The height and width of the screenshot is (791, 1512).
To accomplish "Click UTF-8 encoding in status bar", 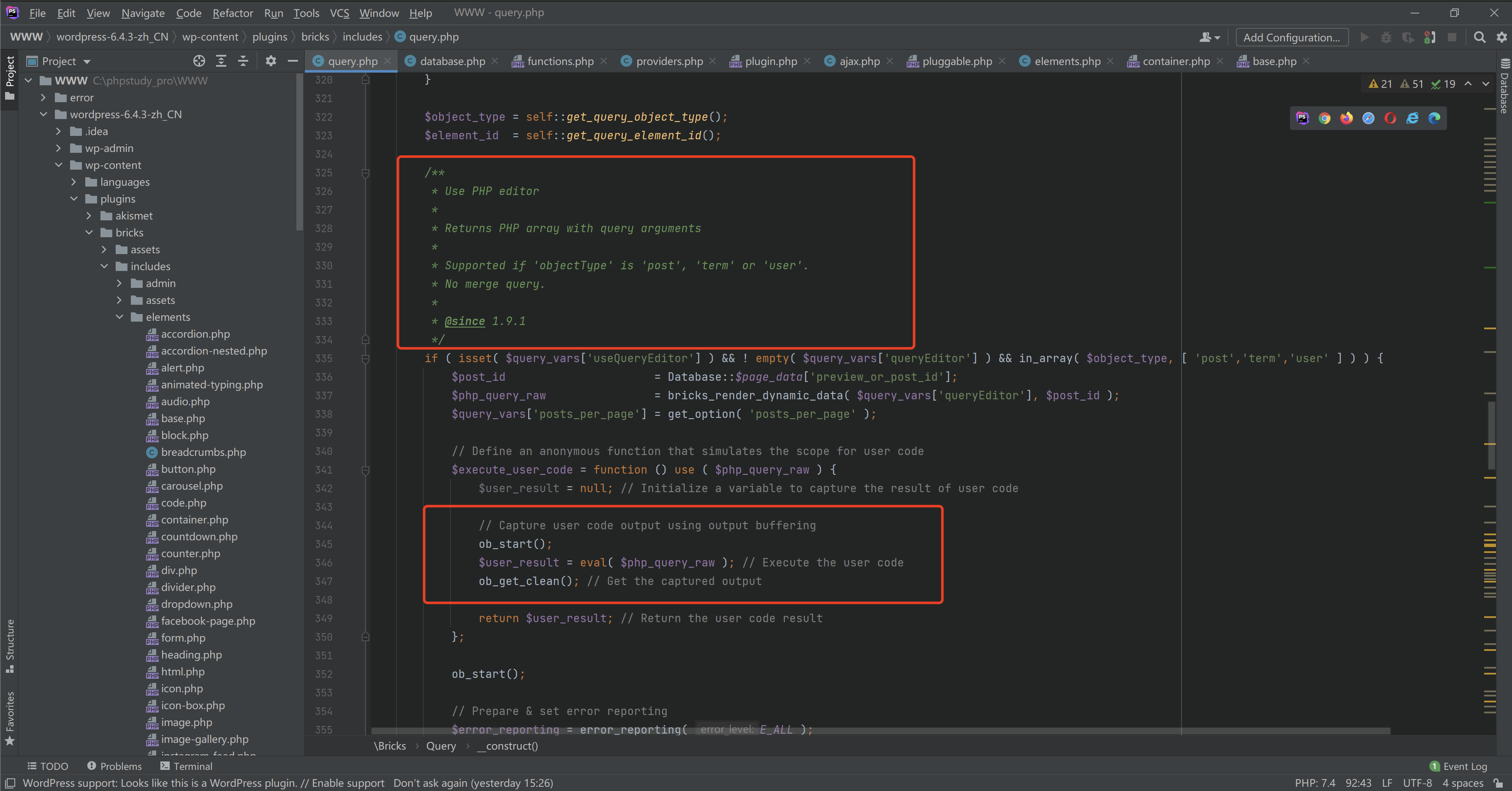I will pyautogui.click(x=1417, y=783).
